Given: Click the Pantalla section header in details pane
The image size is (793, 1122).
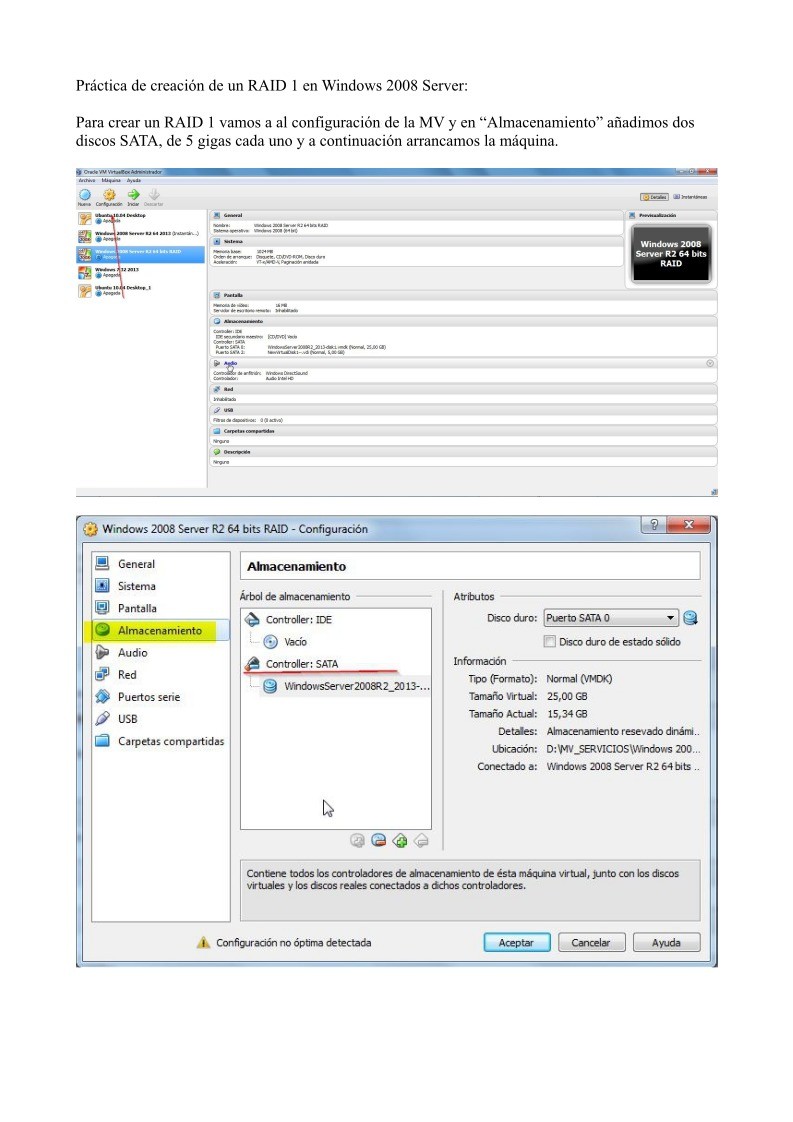Looking at the screenshot, I should tap(464, 295).
